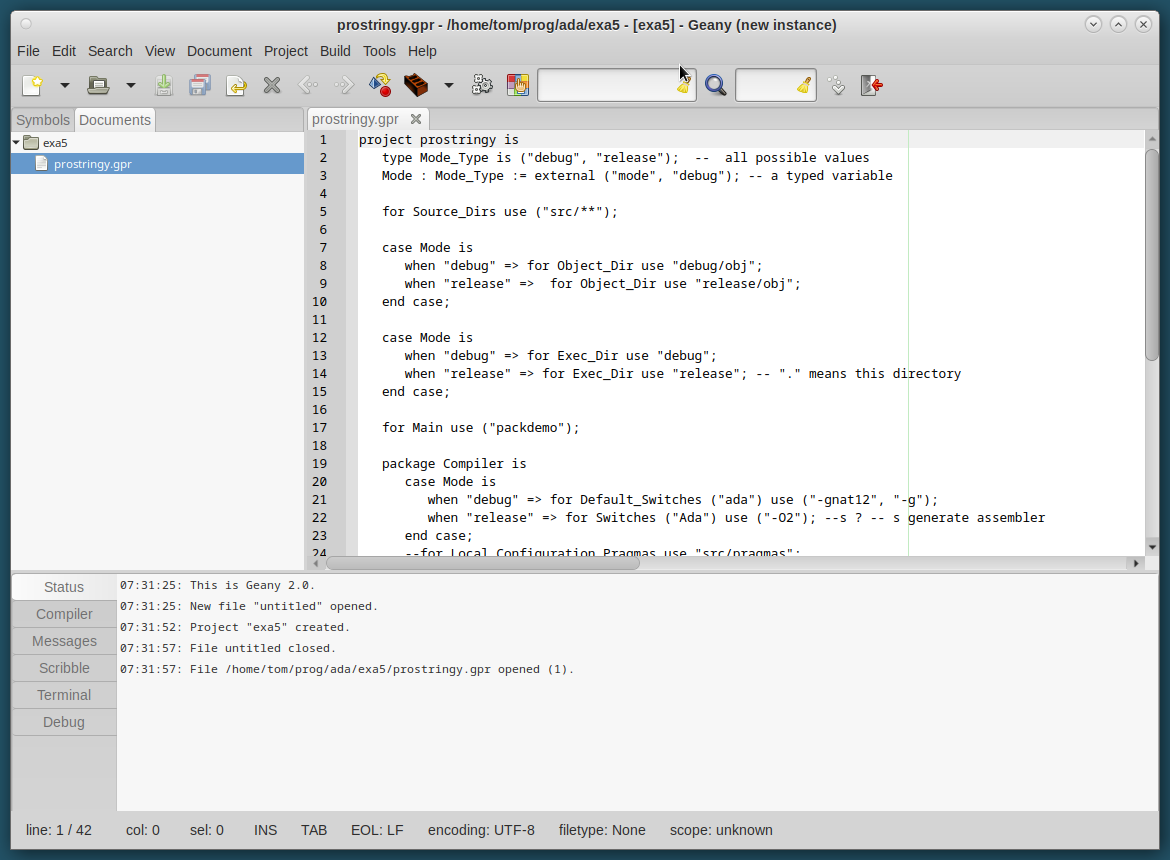This screenshot has height=860, width=1170.
Task: Click the Open file toolbar icon
Action: click(x=98, y=86)
